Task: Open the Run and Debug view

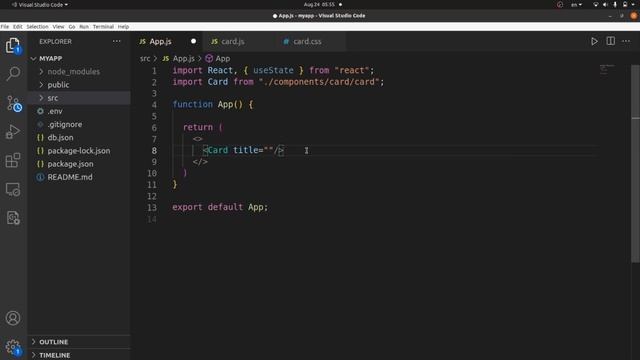Action: point(13,132)
